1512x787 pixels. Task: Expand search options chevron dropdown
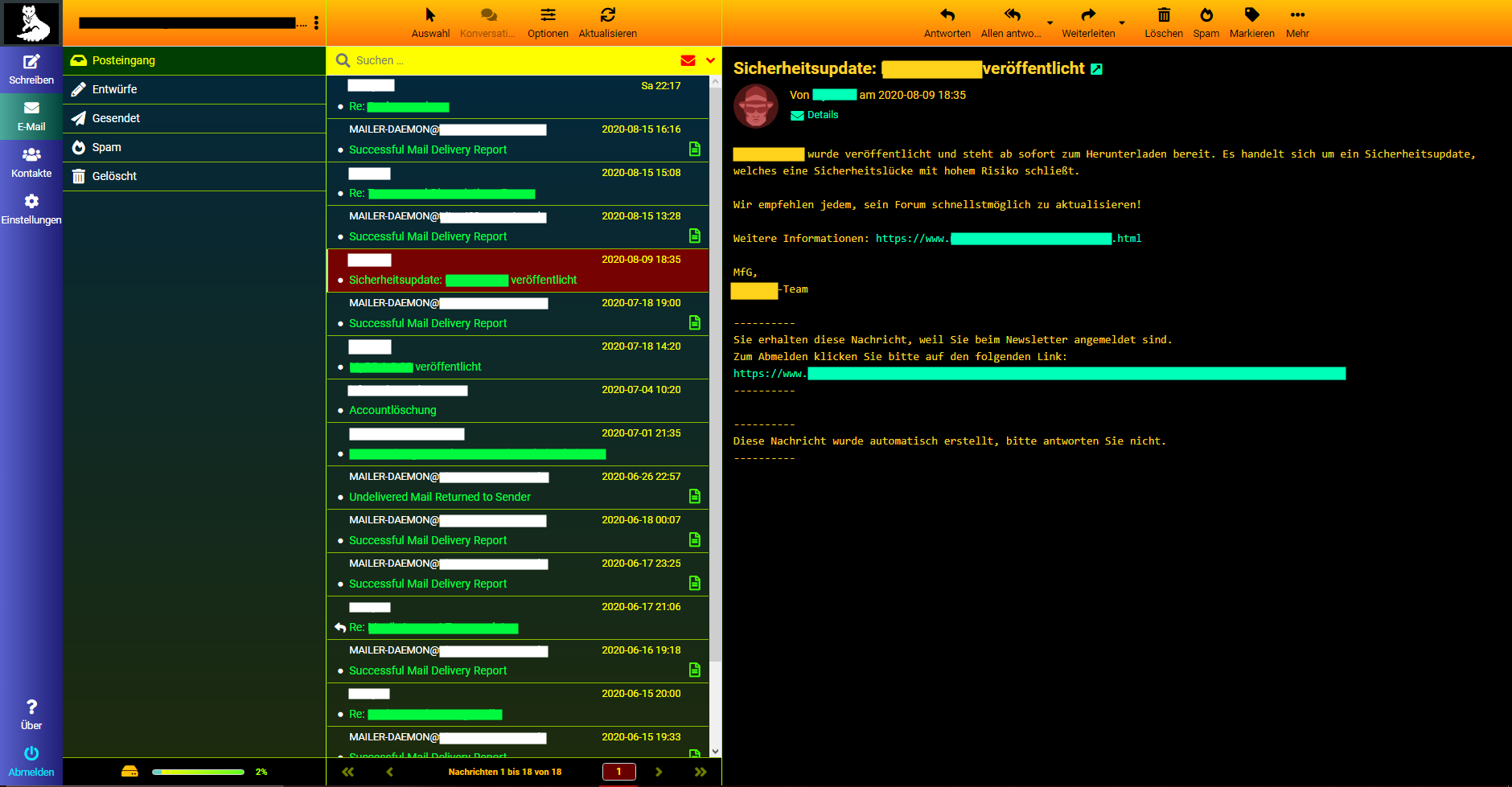tap(710, 60)
